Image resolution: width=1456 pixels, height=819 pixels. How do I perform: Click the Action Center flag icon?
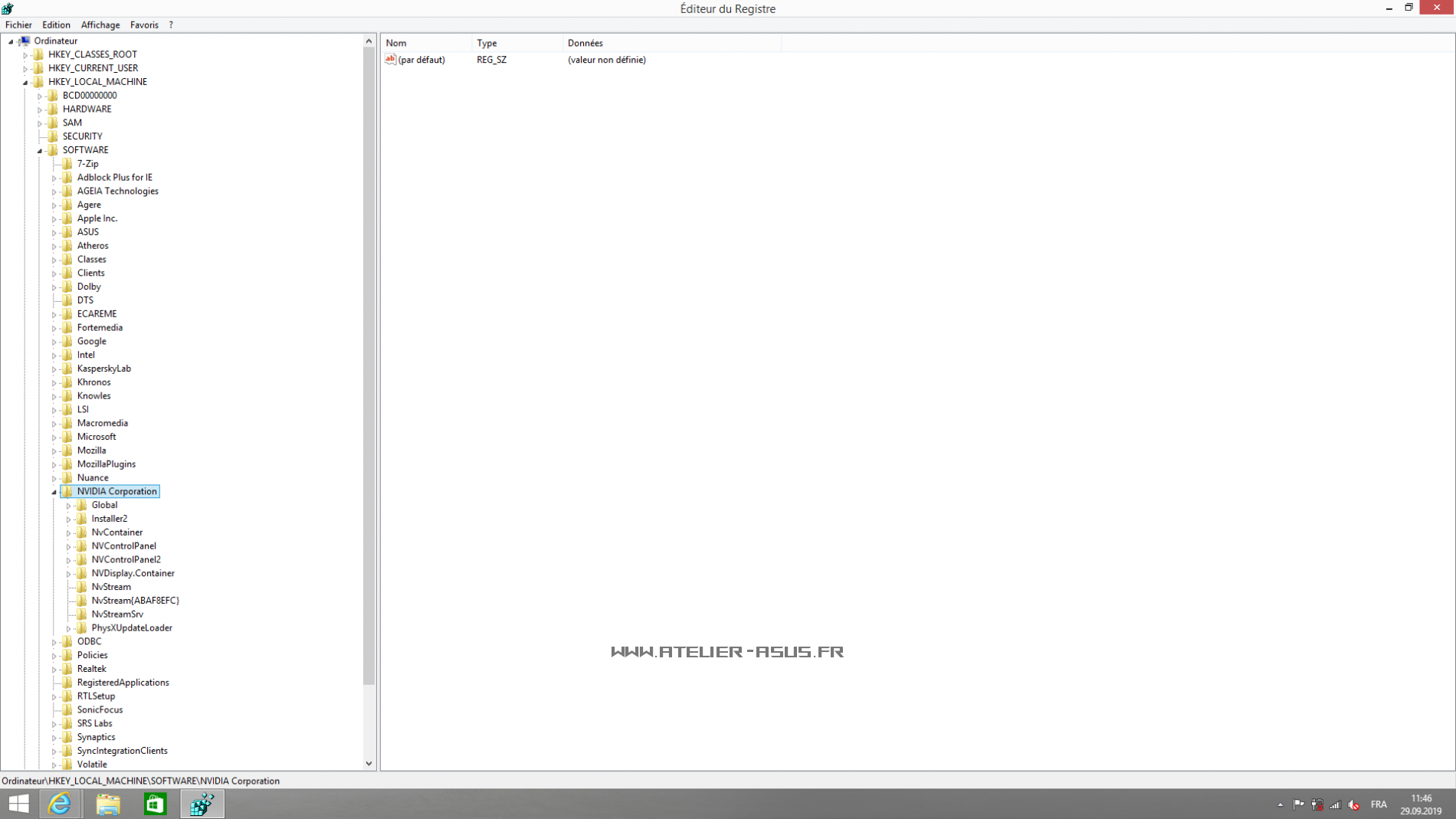coord(1298,804)
